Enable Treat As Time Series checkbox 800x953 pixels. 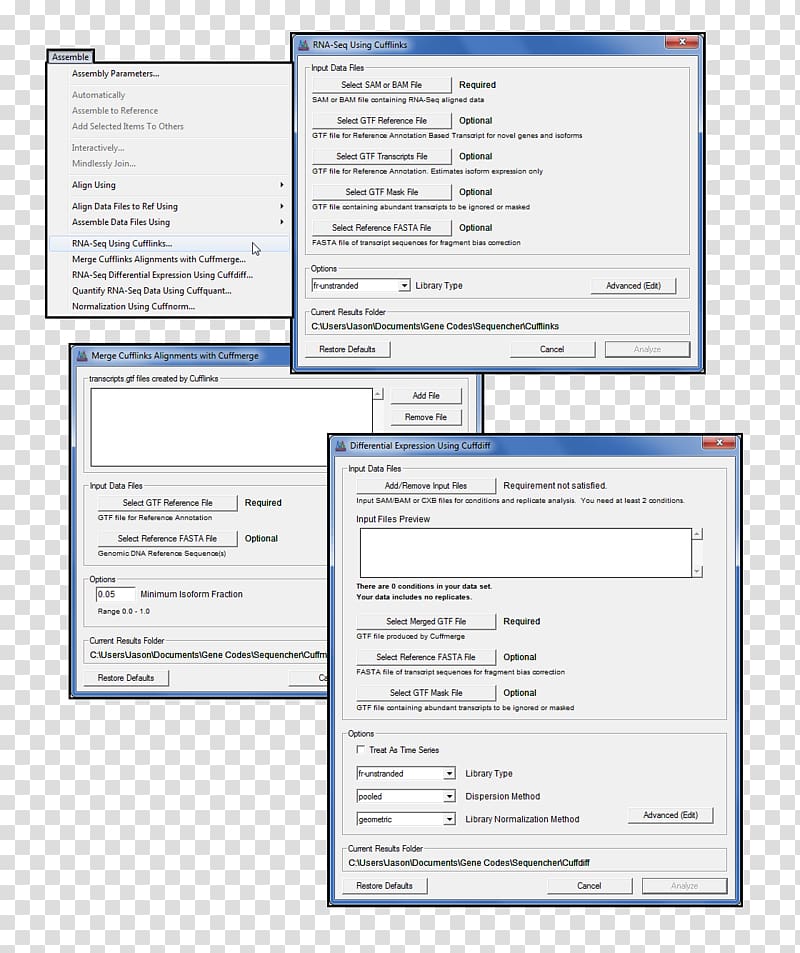click(360, 749)
